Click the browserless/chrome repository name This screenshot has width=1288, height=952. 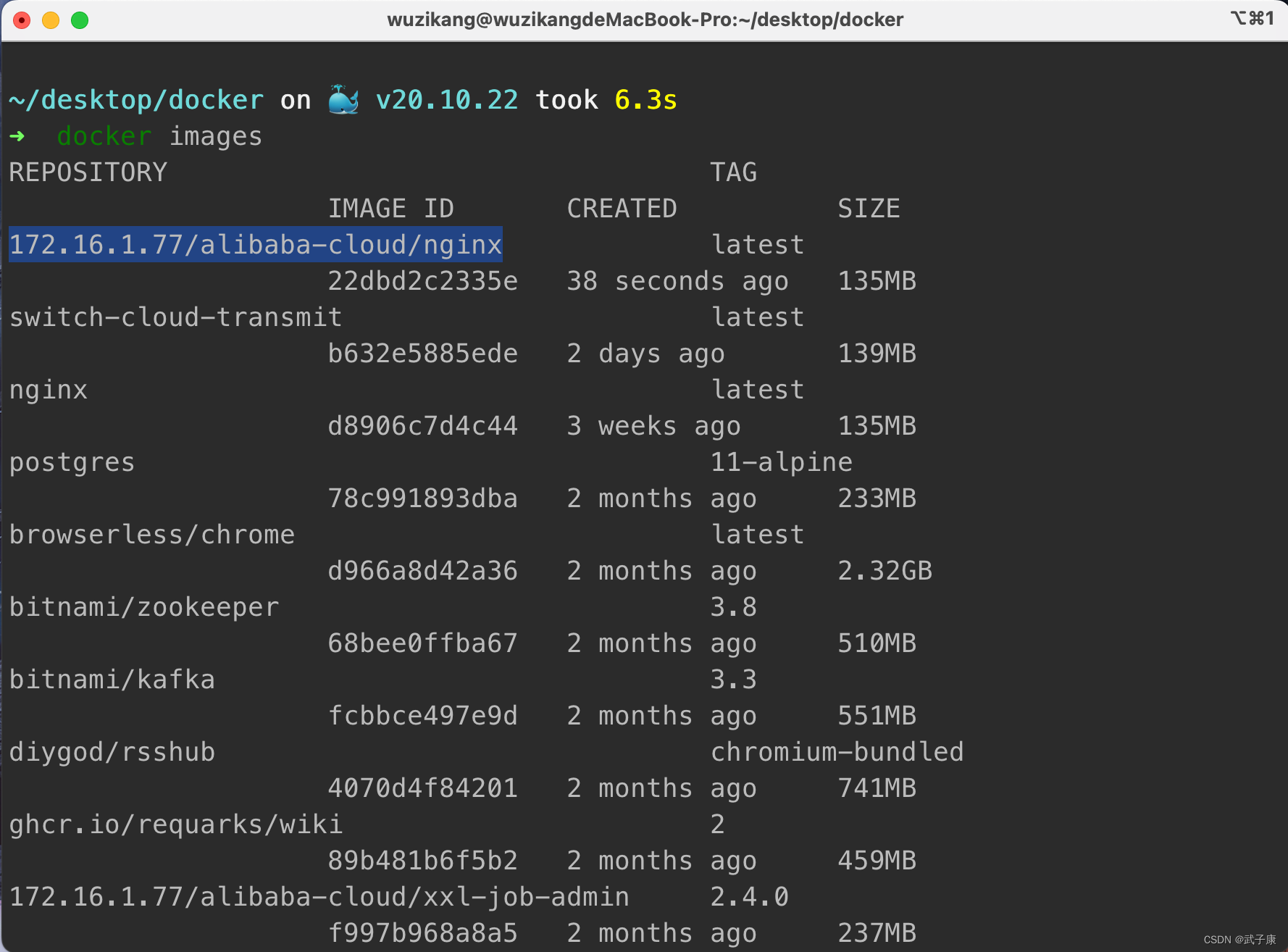point(152,534)
